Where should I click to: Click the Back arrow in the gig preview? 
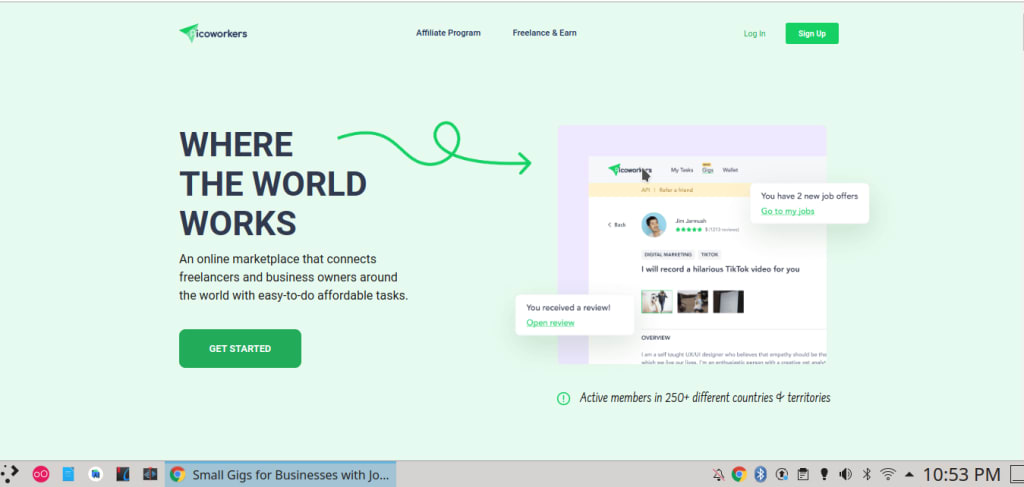616,225
